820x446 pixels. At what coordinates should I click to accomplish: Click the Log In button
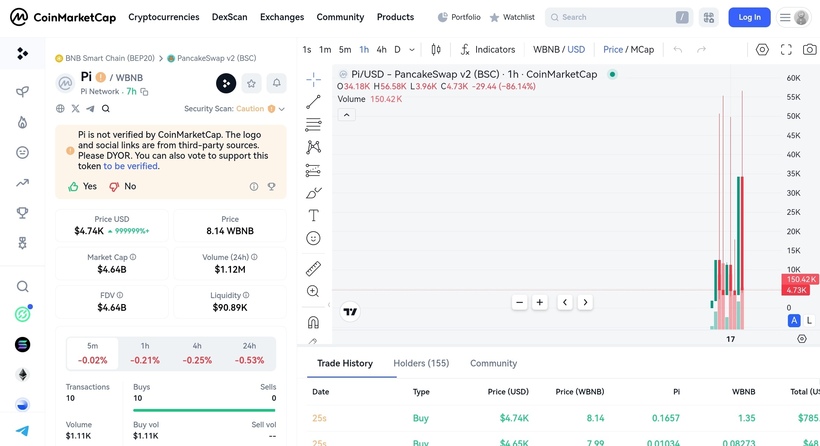click(749, 17)
